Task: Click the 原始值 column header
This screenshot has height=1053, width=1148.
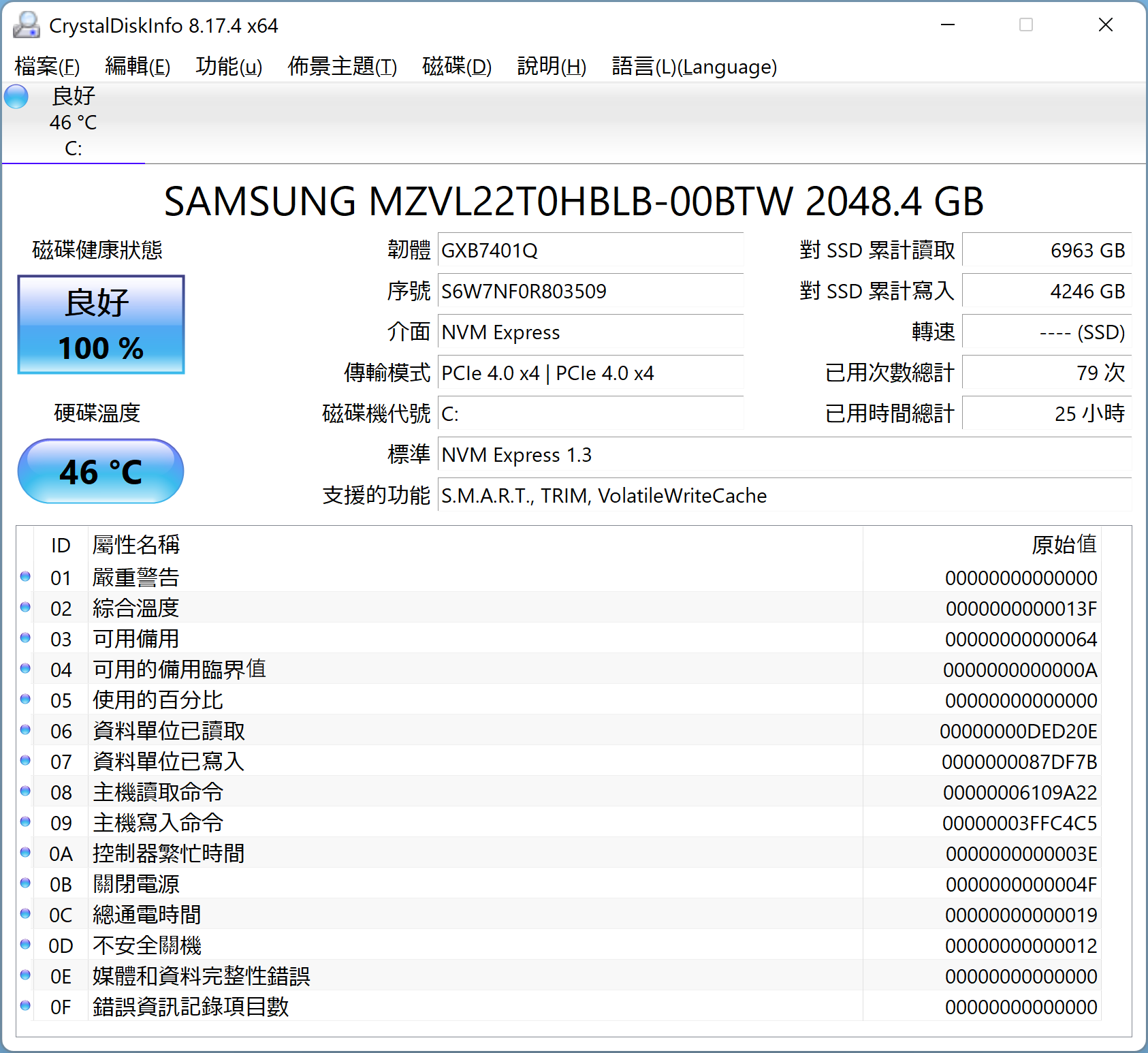Action: coord(1063,545)
